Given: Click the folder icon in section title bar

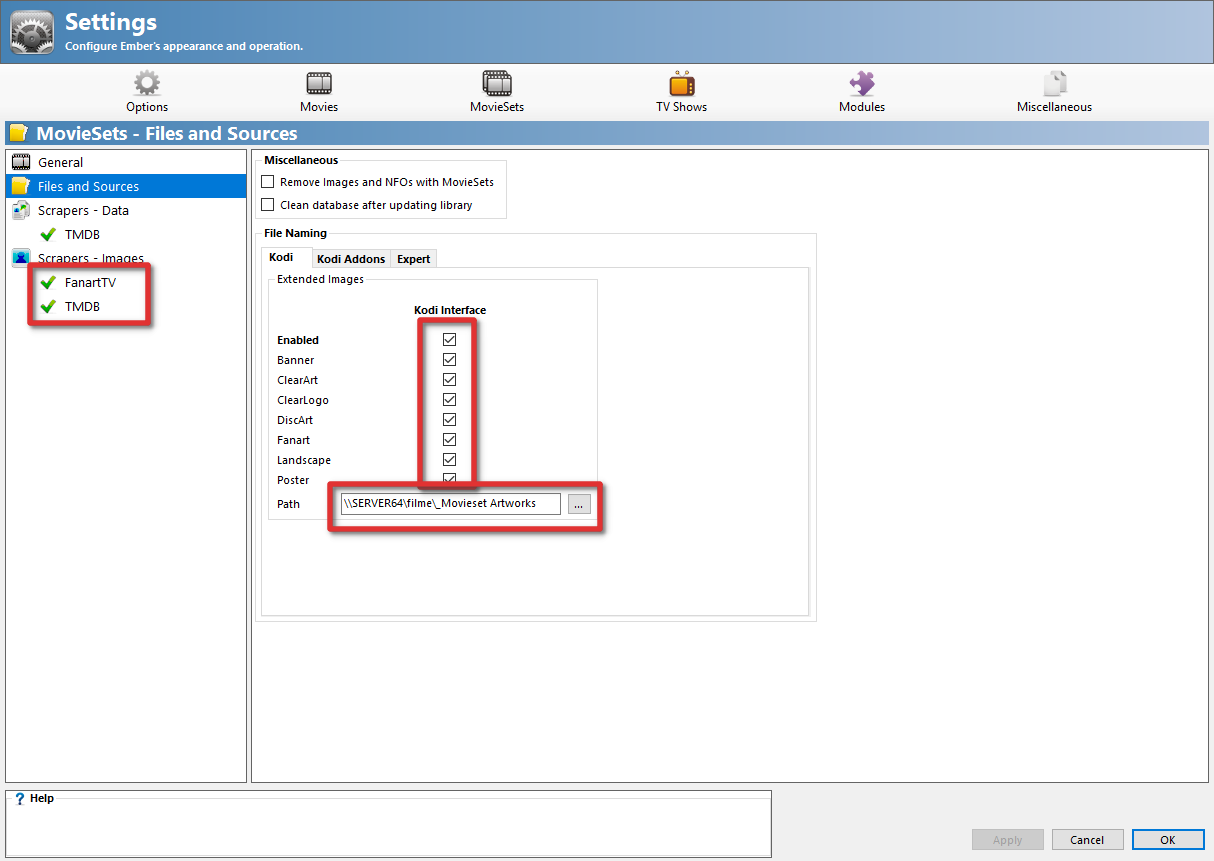Looking at the screenshot, I should (18, 133).
